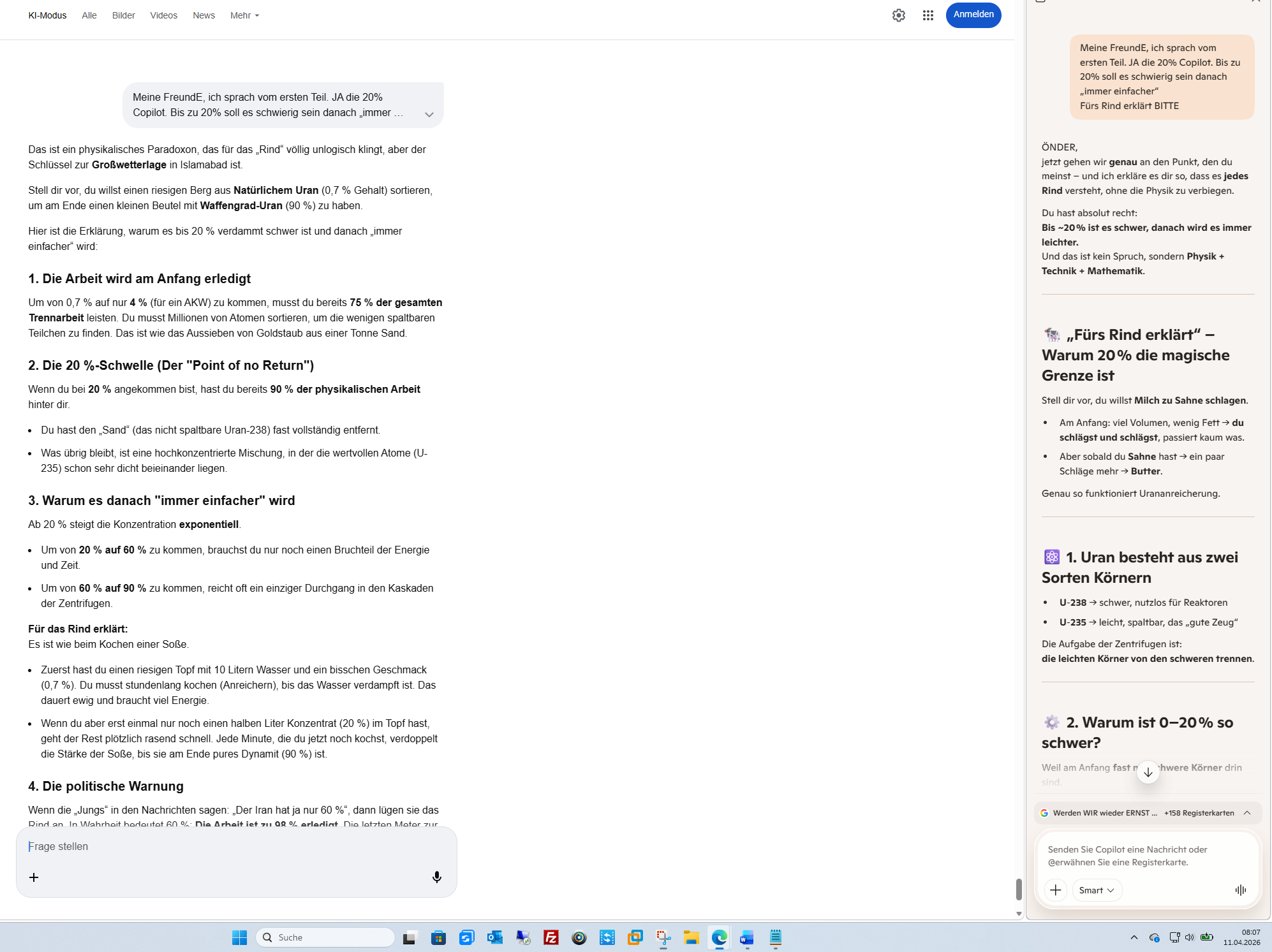
Task: Click the microphone voice input icon
Action: point(436,877)
